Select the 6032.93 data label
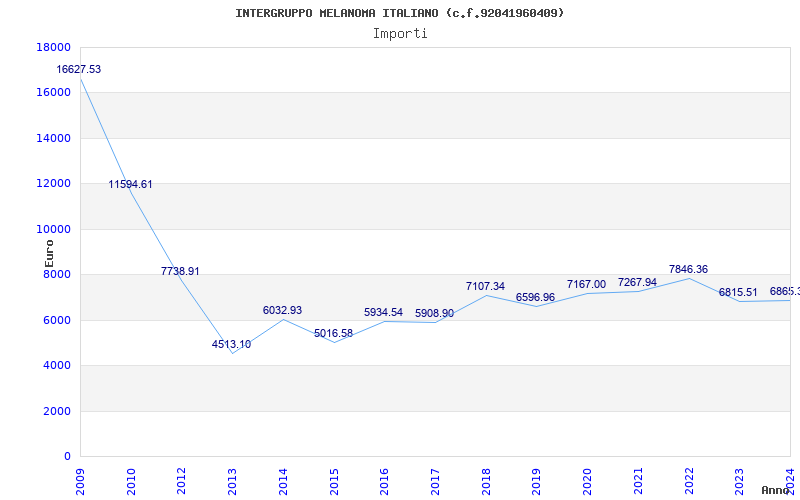Image resolution: width=800 pixels, height=500 pixels. coord(283,310)
